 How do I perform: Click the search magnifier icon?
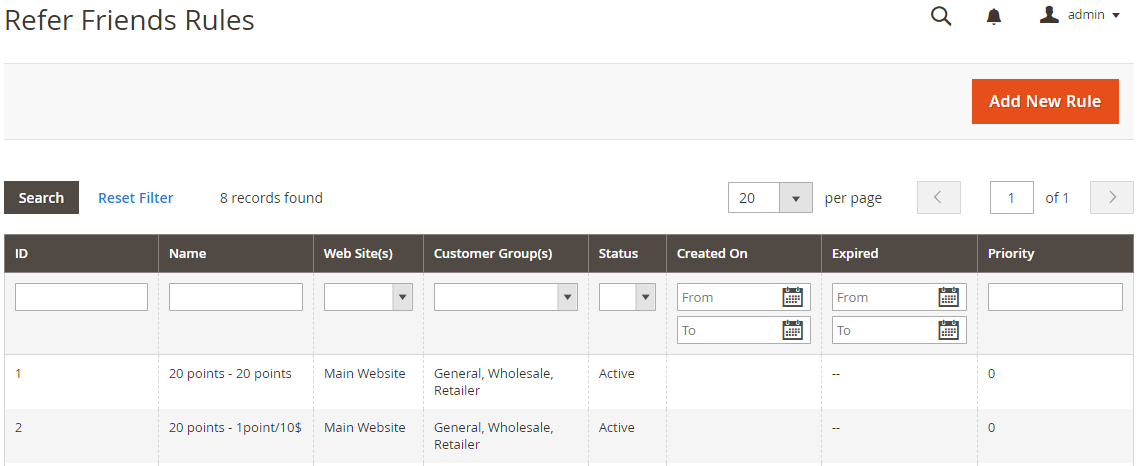pyautogui.click(x=941, y=16)
